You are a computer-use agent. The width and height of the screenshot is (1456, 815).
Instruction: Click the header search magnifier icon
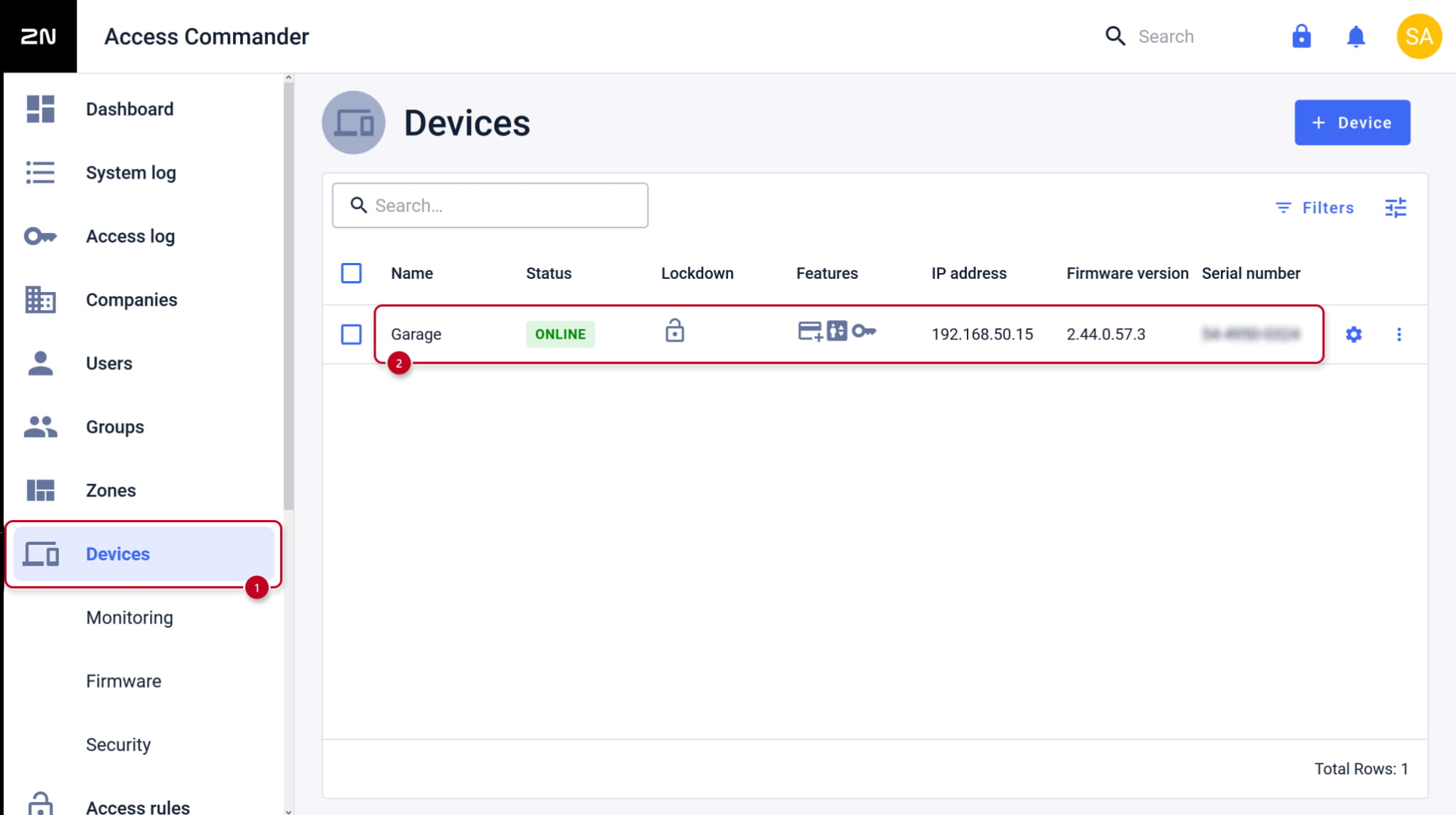tap(1115, 36)
